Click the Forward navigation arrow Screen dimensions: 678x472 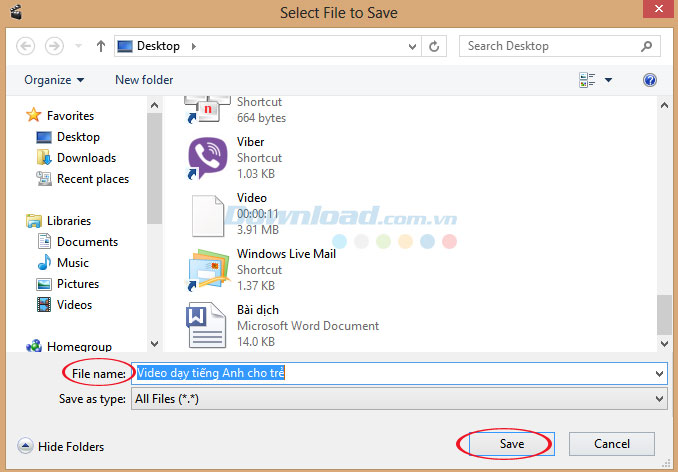pyautogui.click(x=54, y=46)
